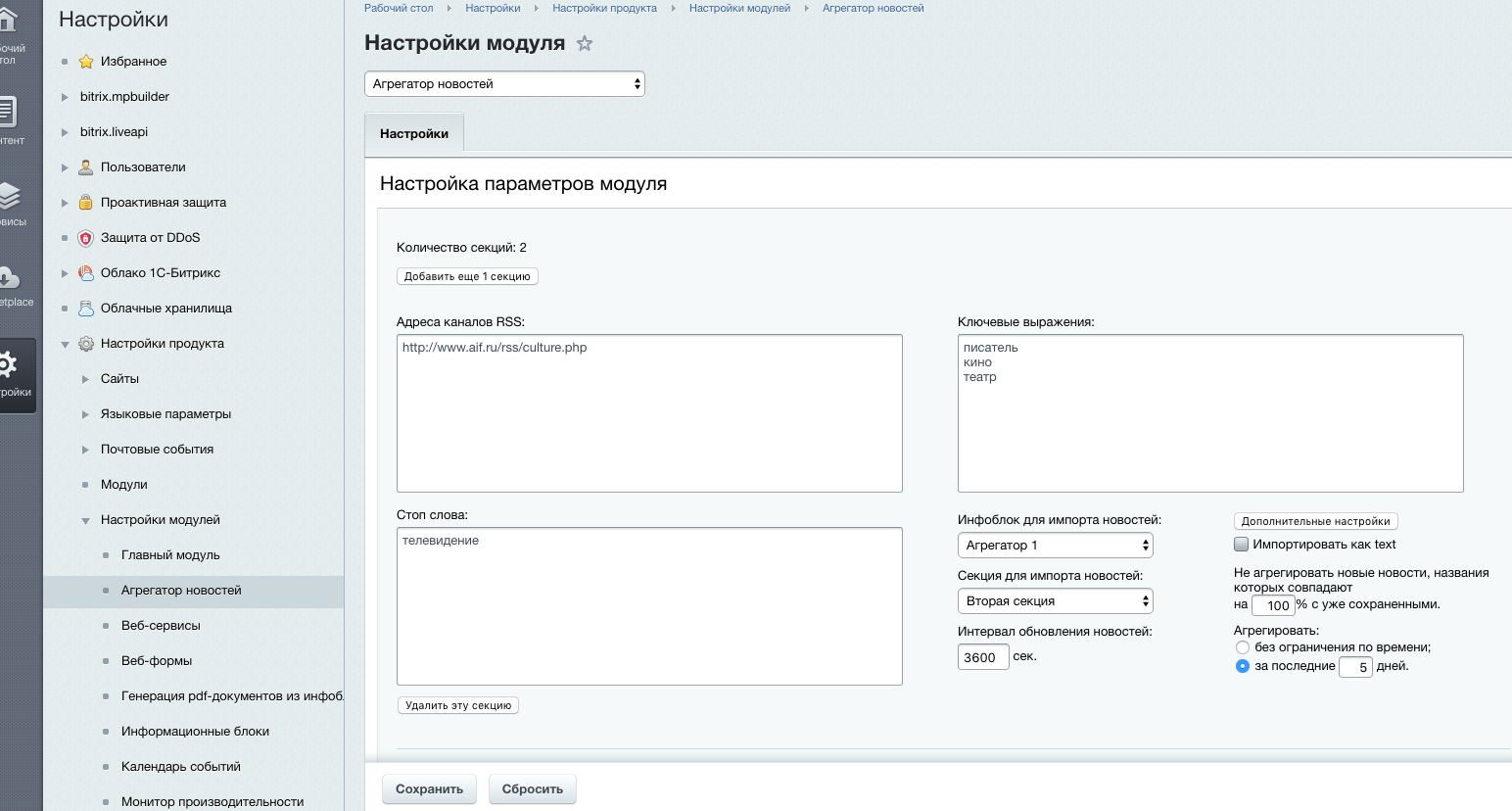
Task: Click the Облачные хранилища storage icon
Action: (x=86, y=309)
